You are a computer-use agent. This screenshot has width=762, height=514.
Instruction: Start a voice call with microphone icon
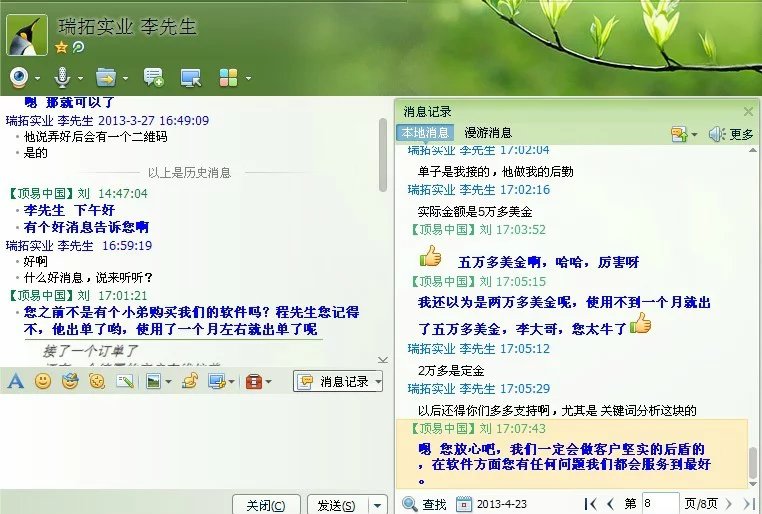[x=63, y=78]
